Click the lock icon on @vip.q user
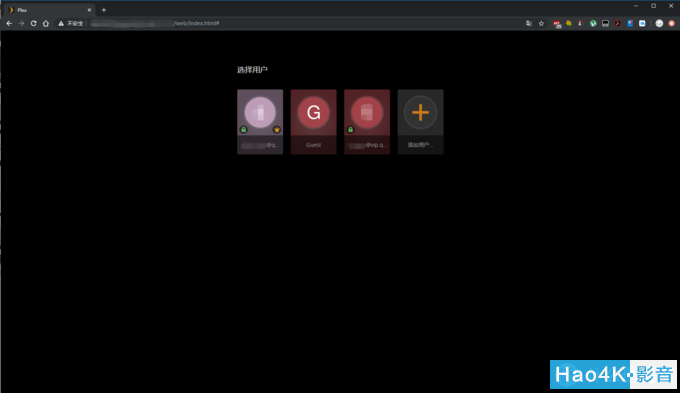This screenshot has height=393, width=680. [x=350, y=130]
